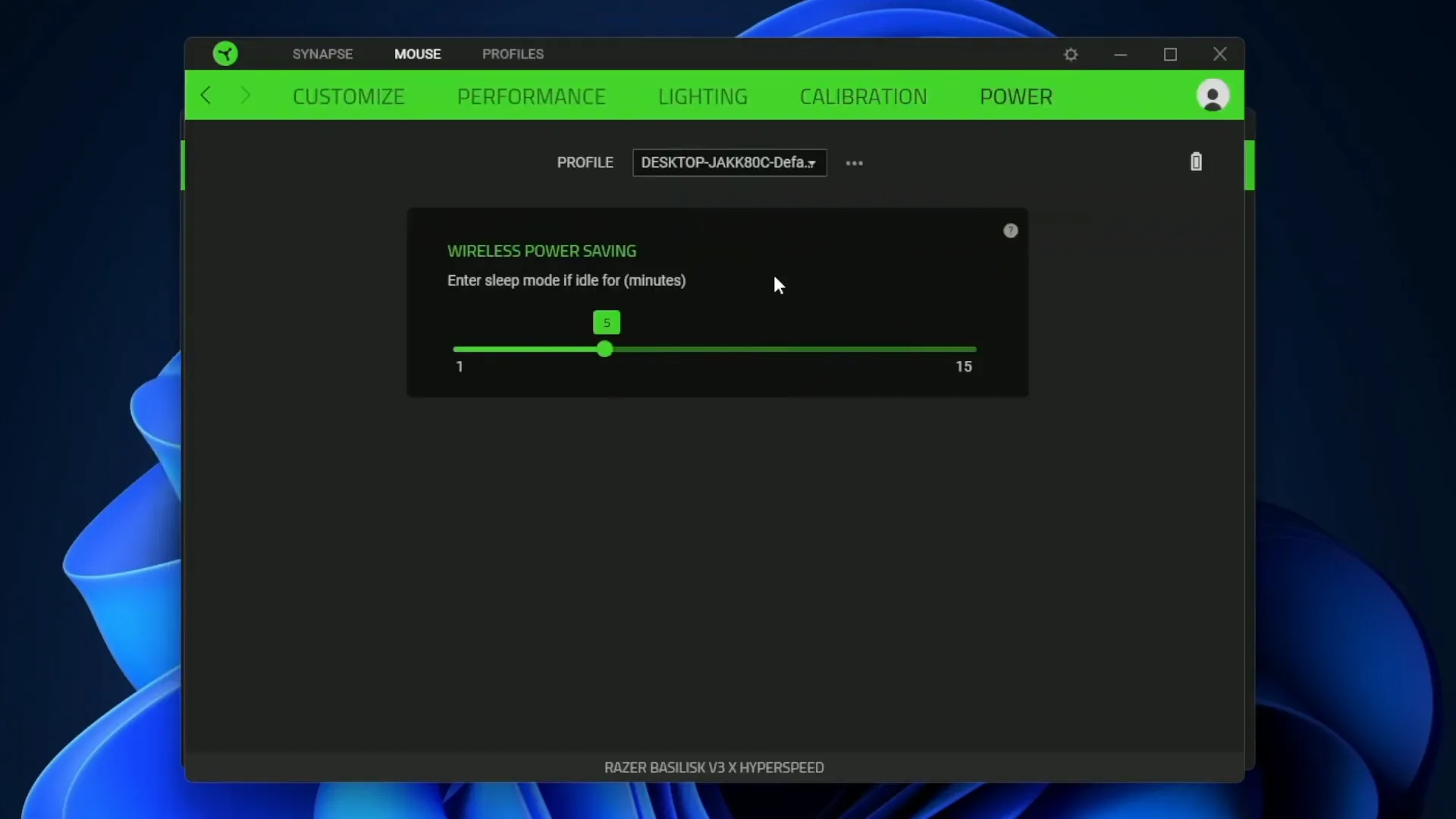Select the MOUSE top tab

[417, 54]
